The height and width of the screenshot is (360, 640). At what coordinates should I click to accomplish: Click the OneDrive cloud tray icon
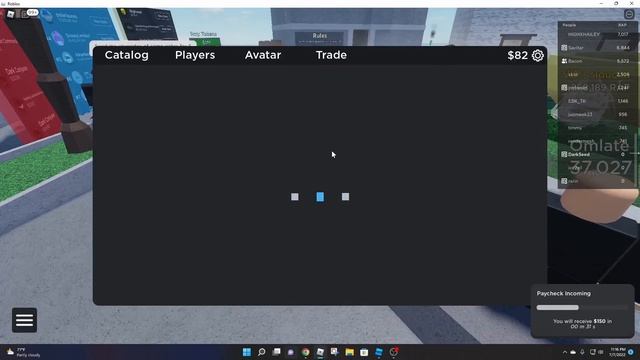[573, 352]
